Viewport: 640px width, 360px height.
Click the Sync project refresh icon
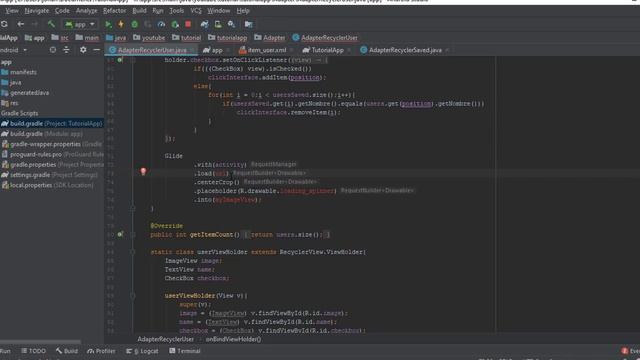4,24
